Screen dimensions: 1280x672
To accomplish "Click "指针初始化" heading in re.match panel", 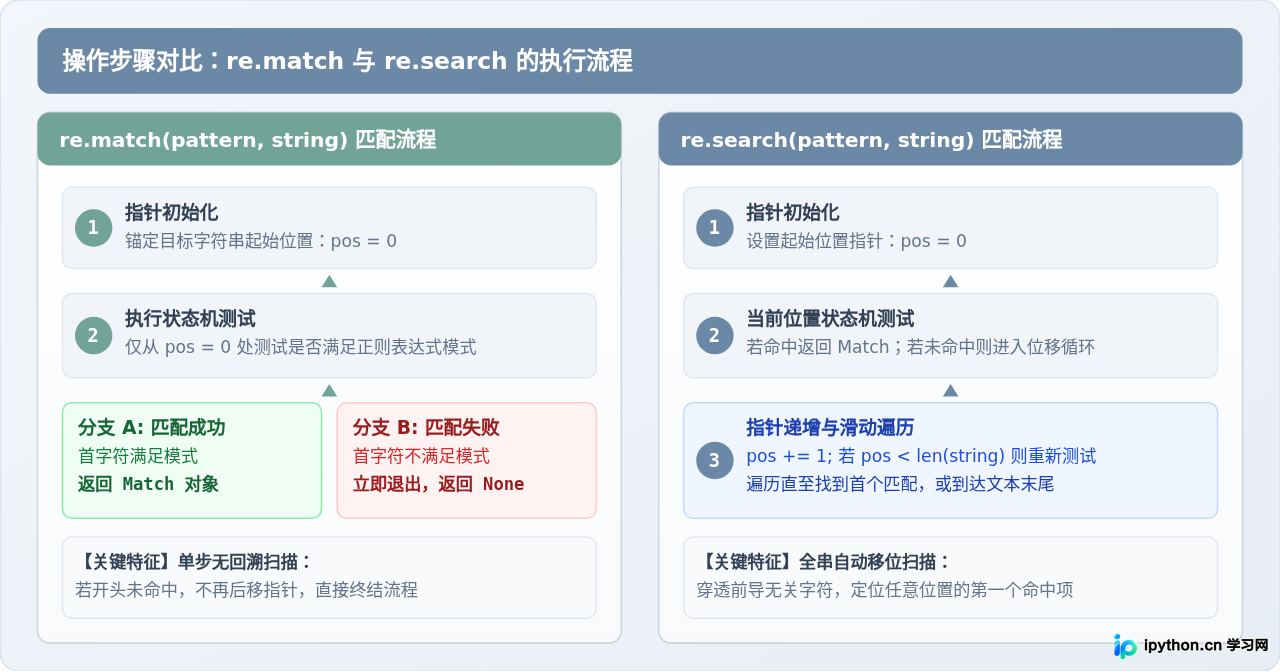I will click(171, 213).
